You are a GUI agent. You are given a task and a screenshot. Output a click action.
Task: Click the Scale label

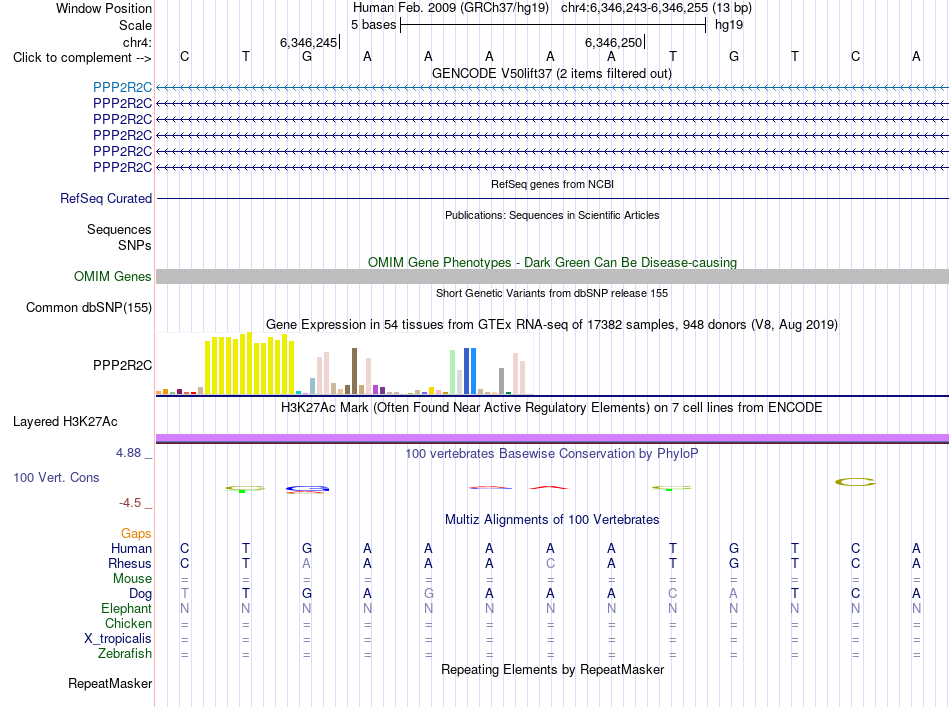(x=135, y=25)
